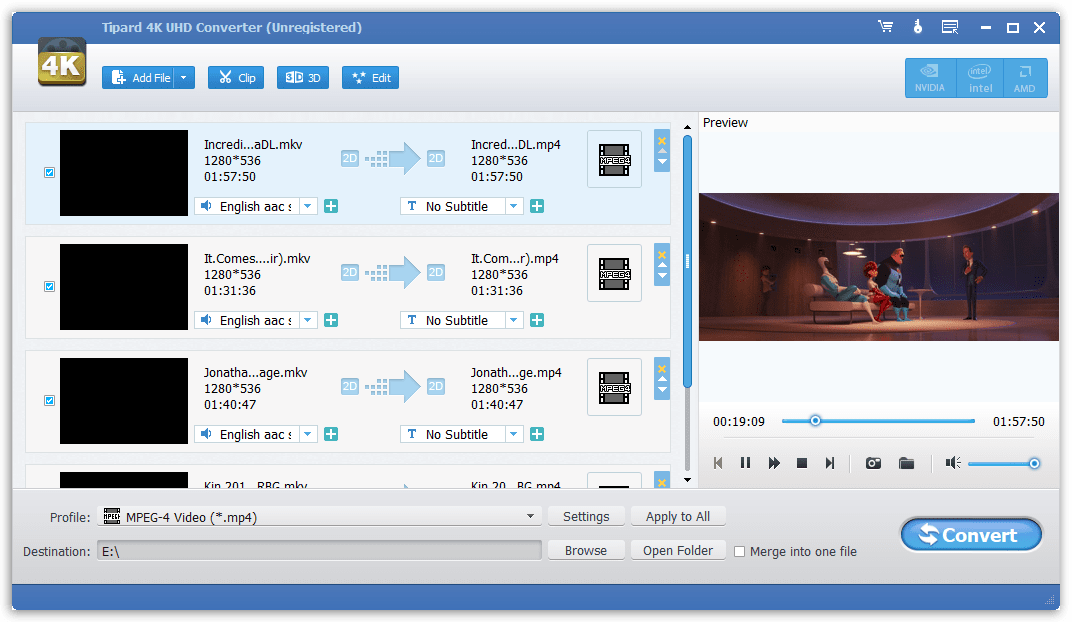Open the MPEG-4 Video profile dropdown

tap(531, 516)
